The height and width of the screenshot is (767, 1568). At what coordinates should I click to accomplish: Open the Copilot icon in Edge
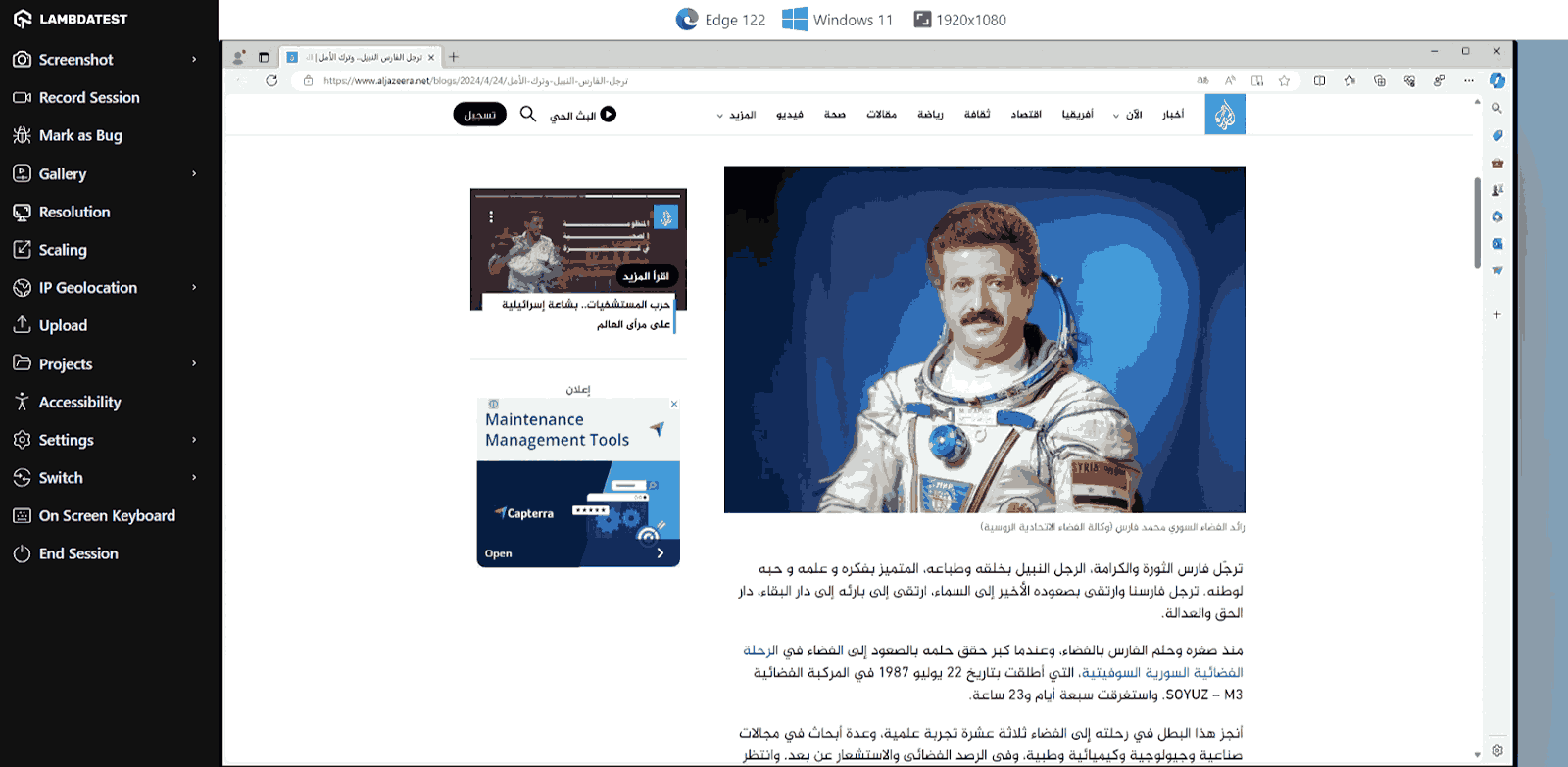(x=1497, y=80)
